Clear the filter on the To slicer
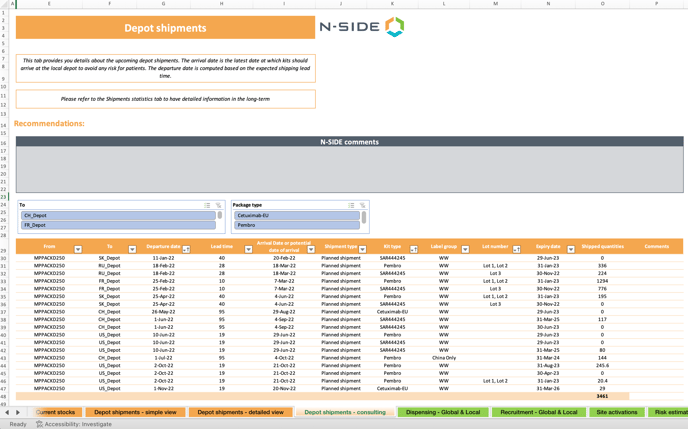The image size is (688, 429). point(219,205)
